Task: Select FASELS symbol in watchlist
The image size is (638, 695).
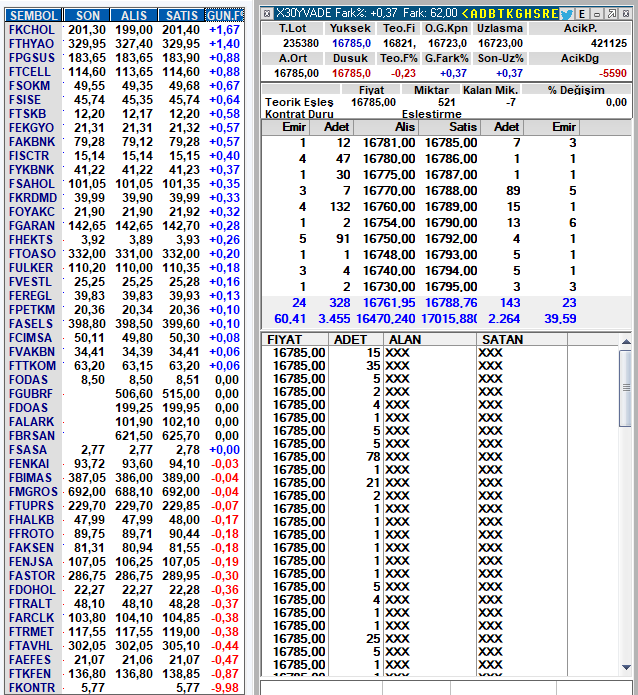Action: point(31,324)
